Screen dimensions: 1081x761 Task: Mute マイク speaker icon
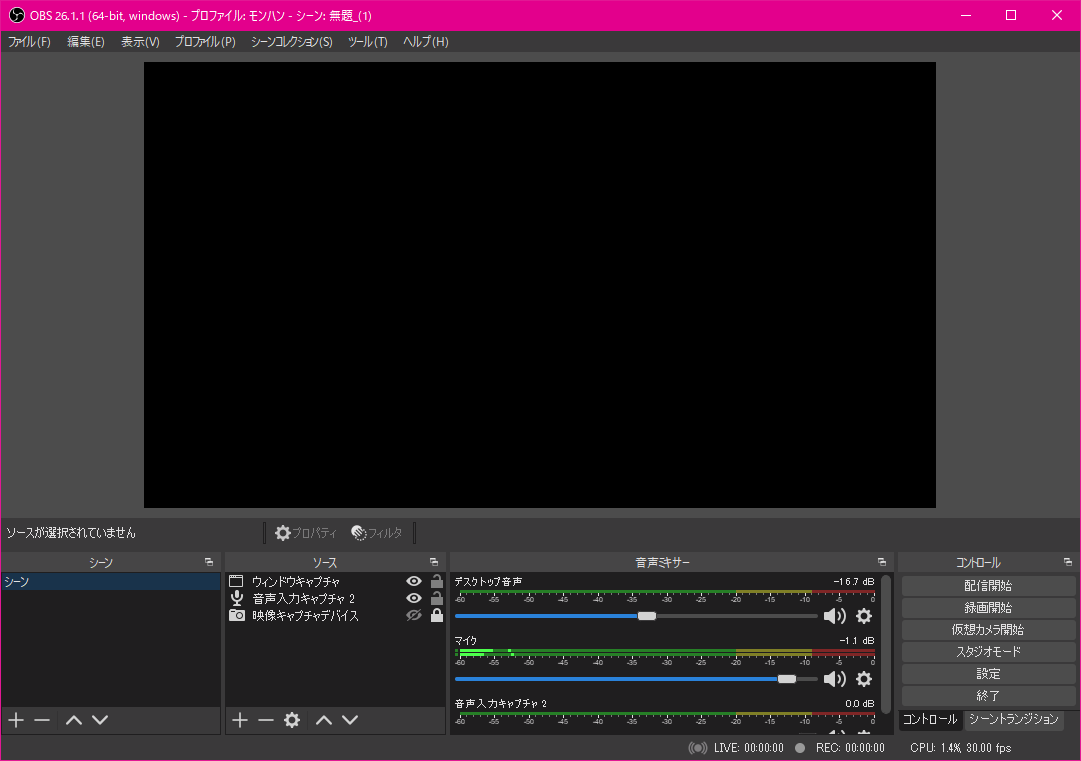[x=835, y=679]
